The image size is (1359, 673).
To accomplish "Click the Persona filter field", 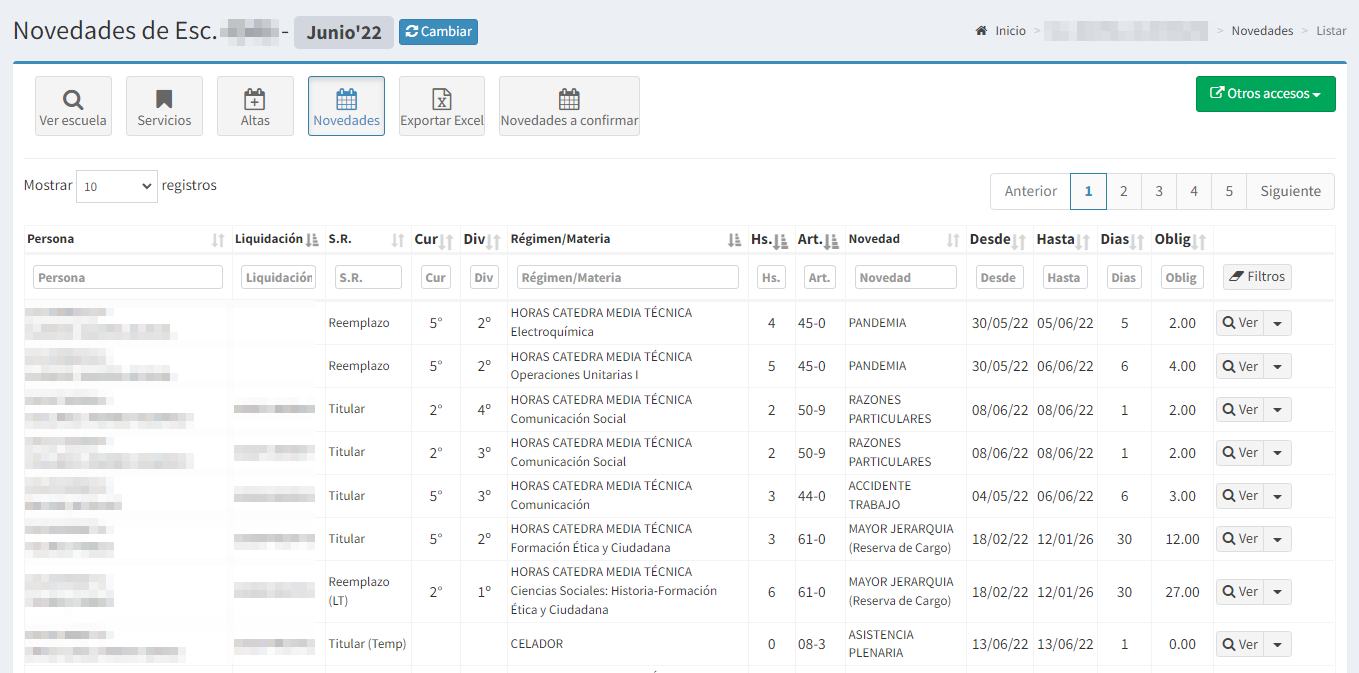I will (128, 277).
